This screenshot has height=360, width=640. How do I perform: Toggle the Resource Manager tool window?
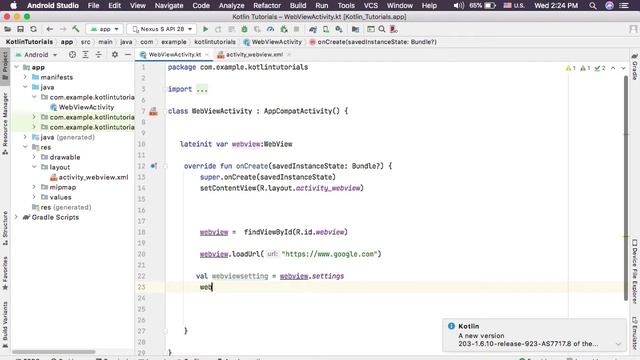5,124
